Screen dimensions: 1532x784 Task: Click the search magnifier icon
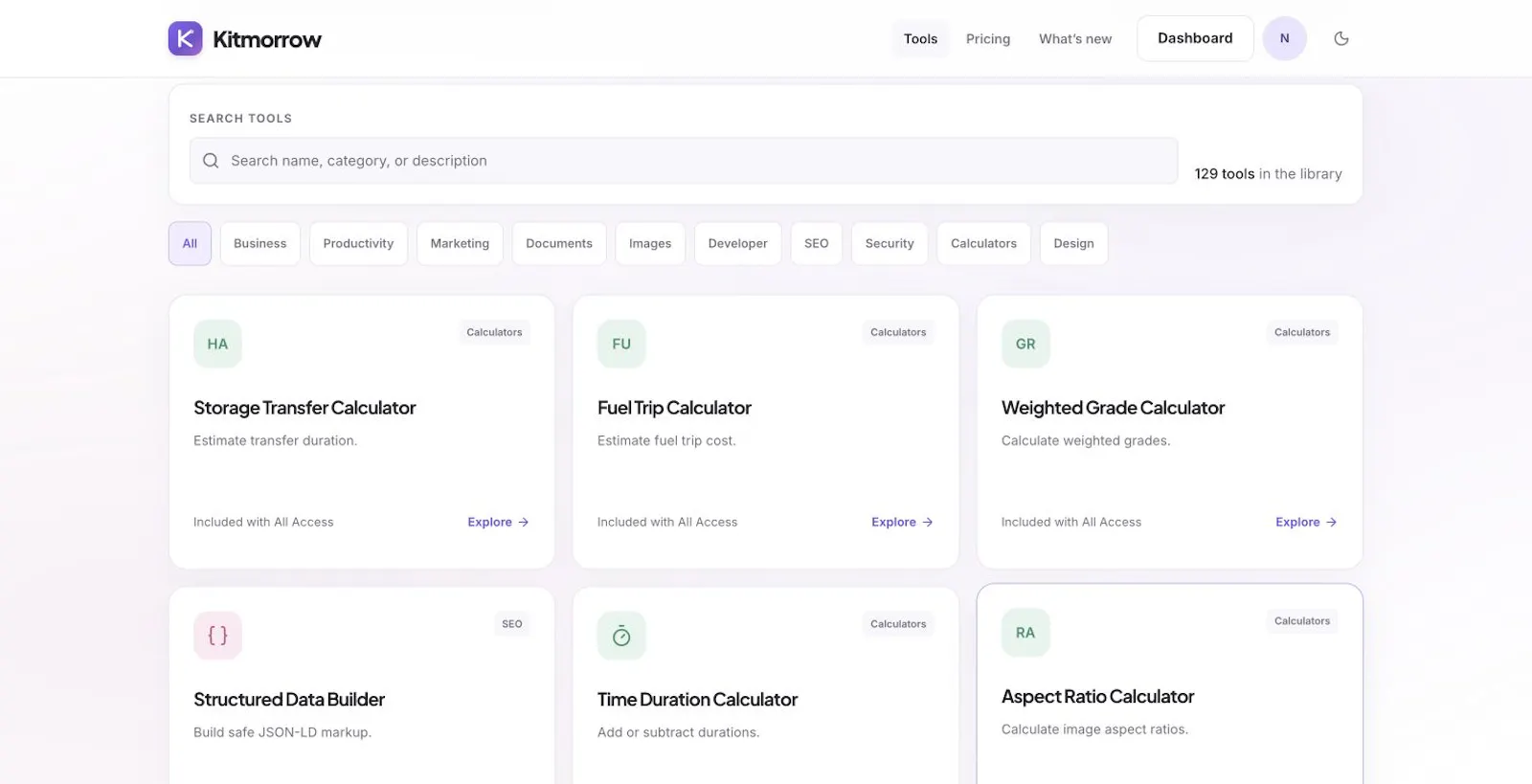point(211,161)
